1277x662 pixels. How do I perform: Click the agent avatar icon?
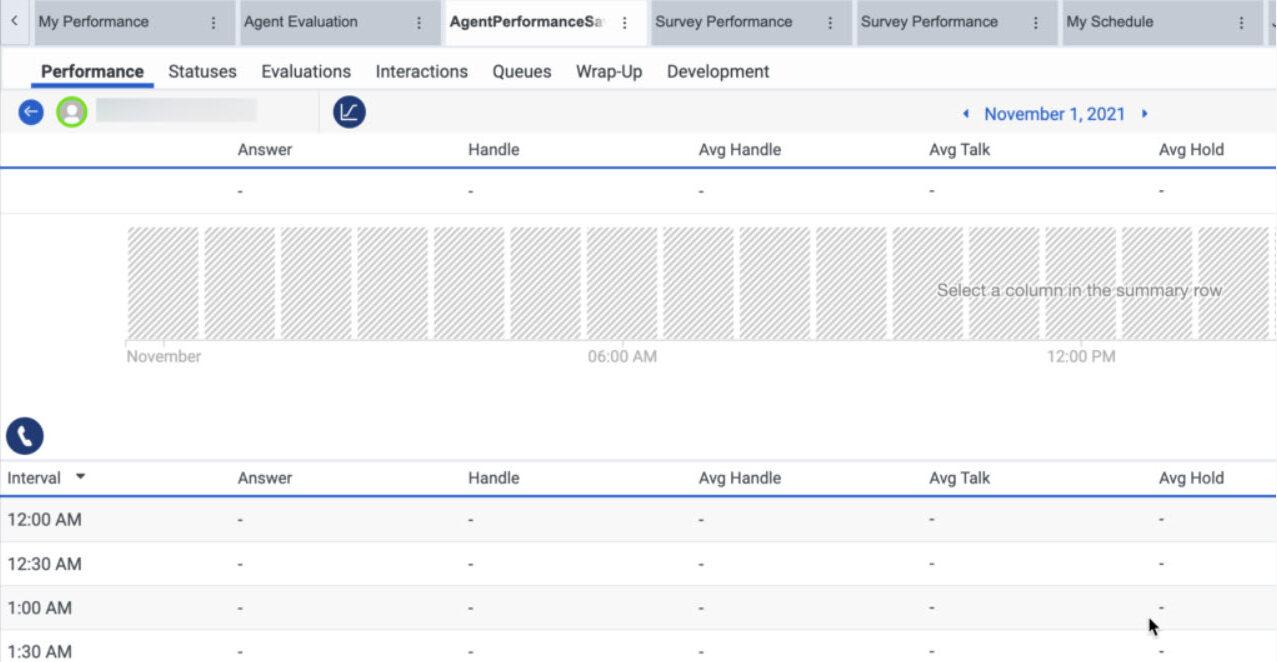coord(71,112)
